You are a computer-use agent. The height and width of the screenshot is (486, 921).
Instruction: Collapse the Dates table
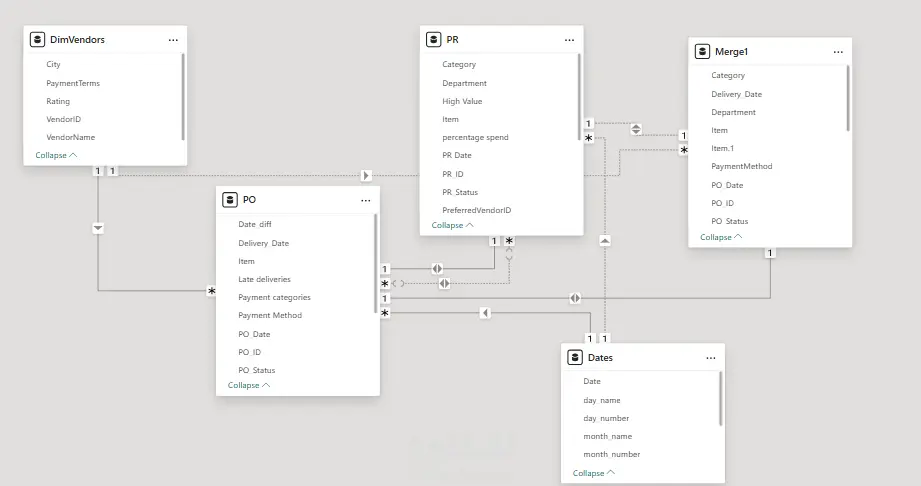[593, 473]
